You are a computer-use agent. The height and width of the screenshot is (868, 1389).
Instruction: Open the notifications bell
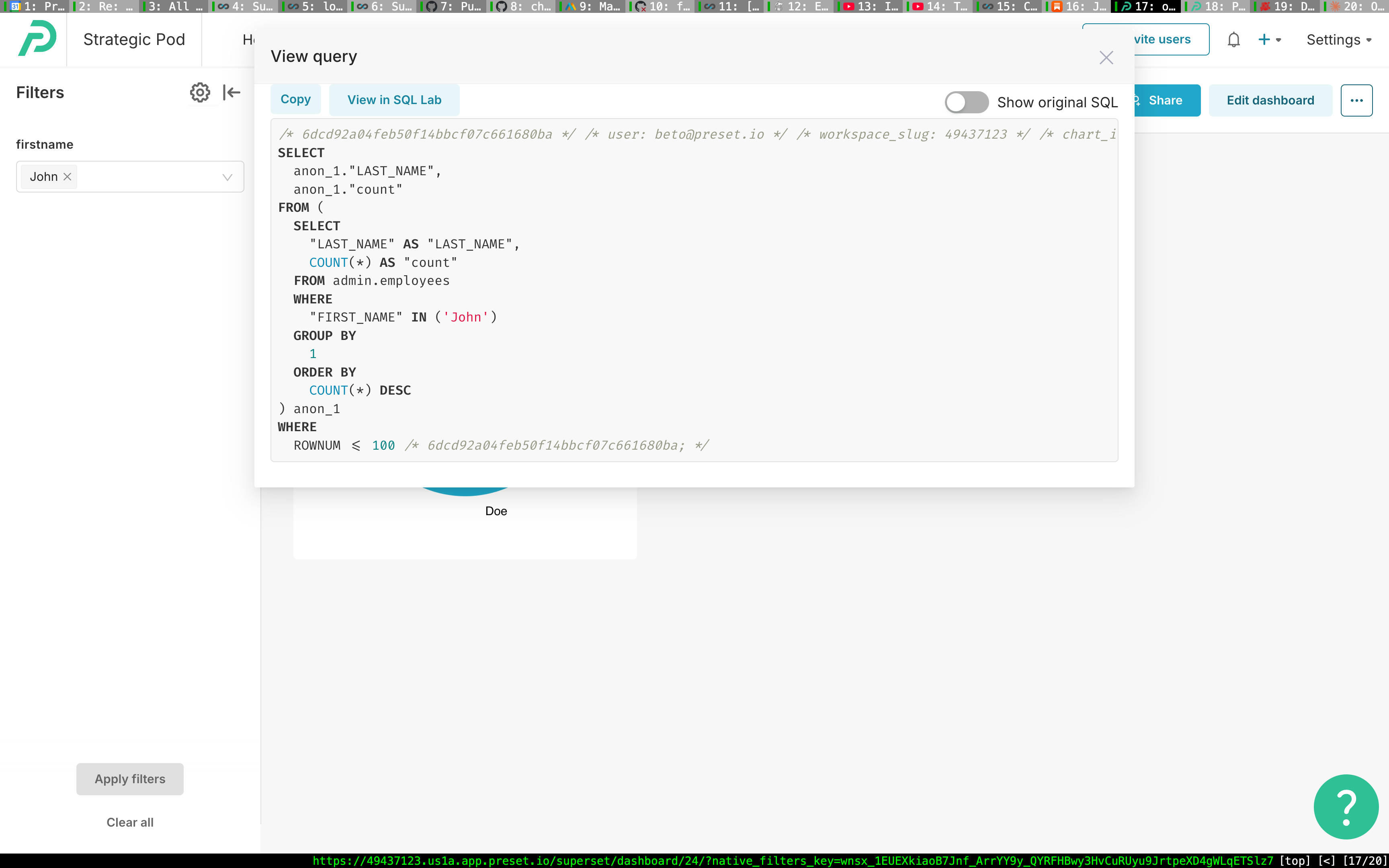1233,40
